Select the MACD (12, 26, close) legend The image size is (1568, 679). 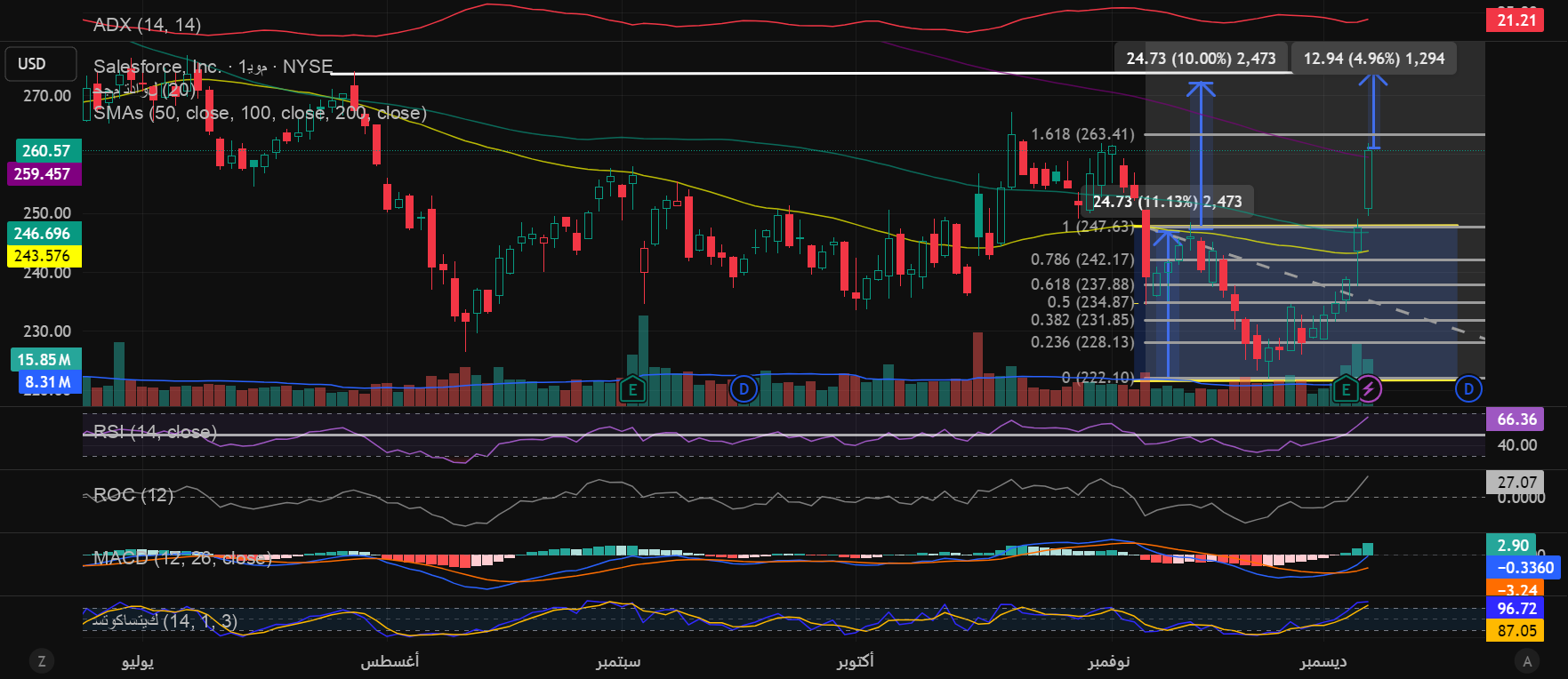pyautogui.click(x=182, y=558)
